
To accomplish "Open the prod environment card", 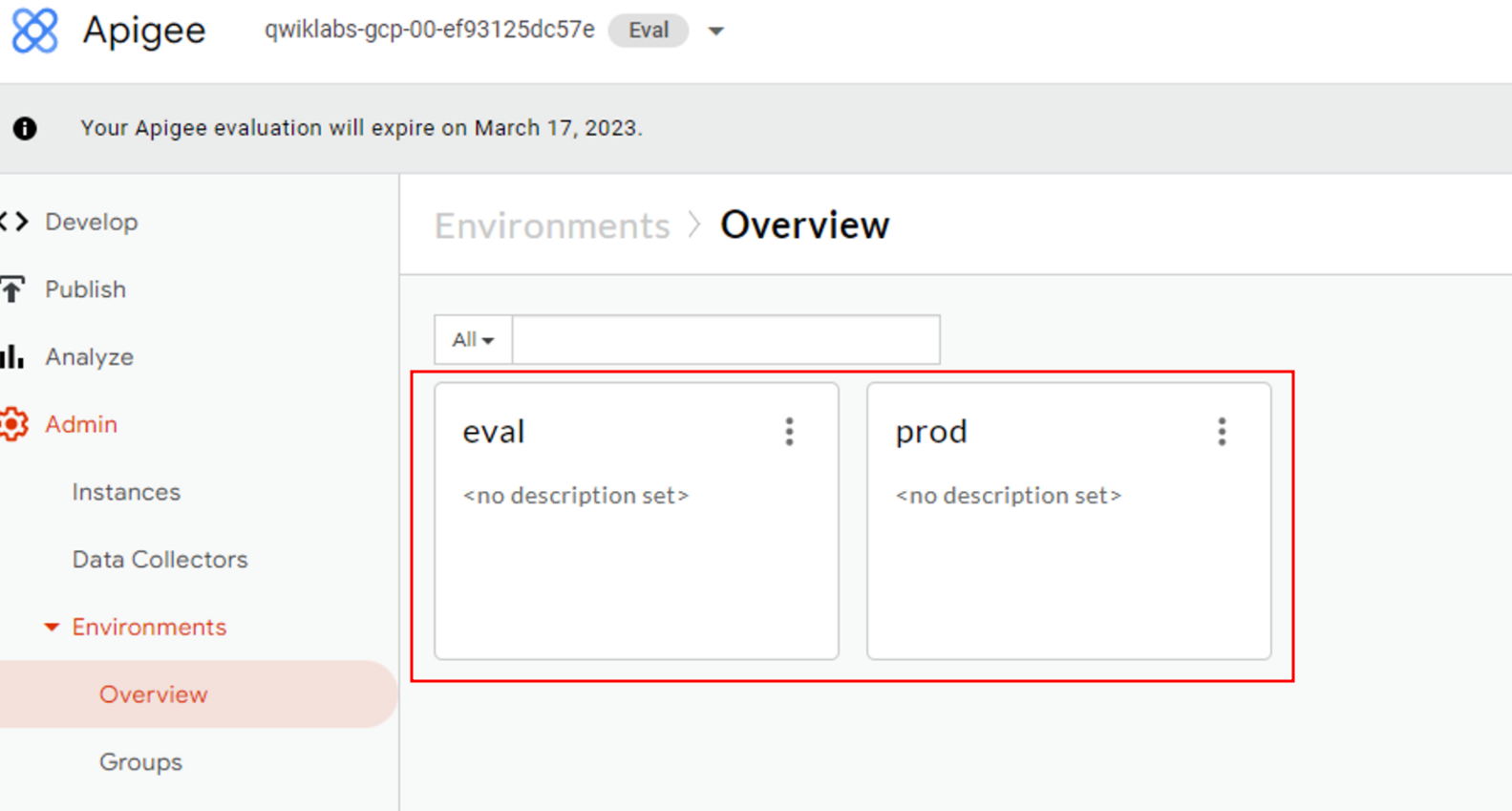I will (x=1069, y=522).
